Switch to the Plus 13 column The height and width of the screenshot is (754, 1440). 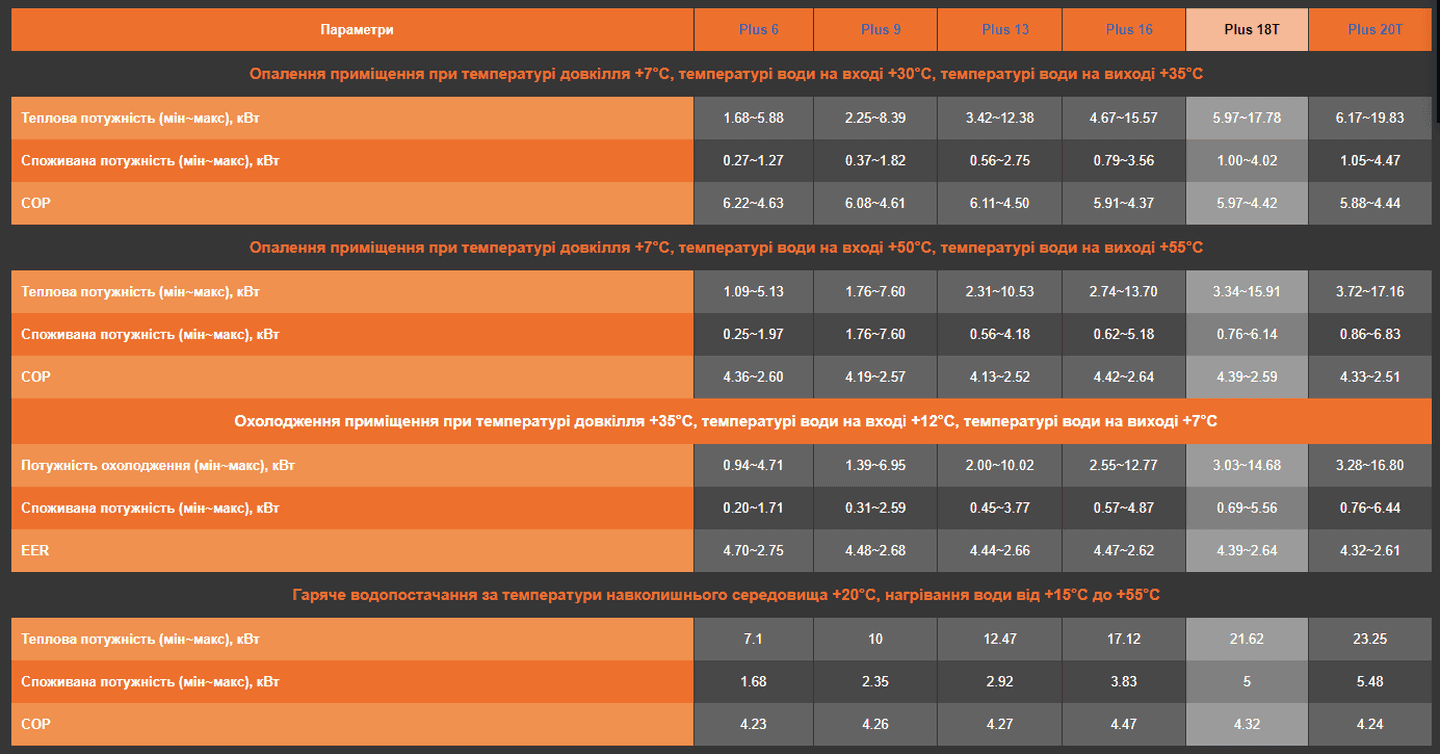1005,29
